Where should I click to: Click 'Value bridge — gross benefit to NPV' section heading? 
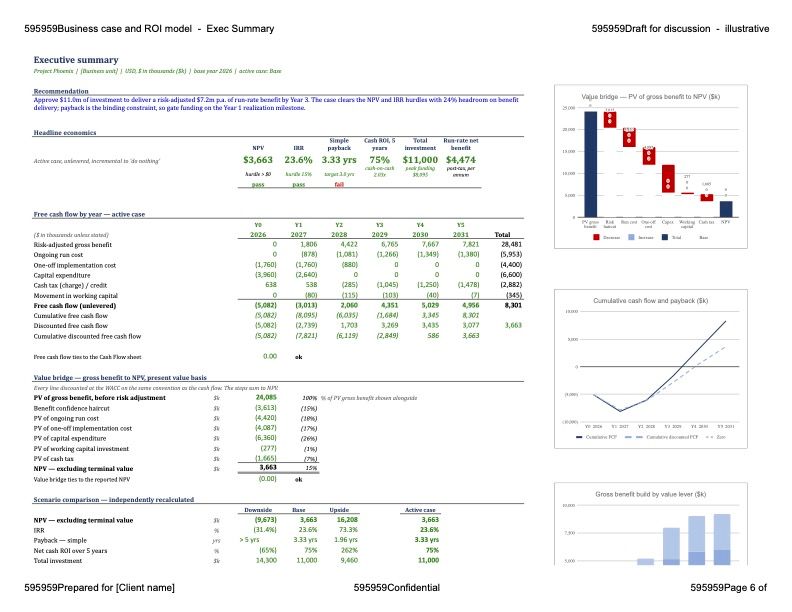pos(120,377)
